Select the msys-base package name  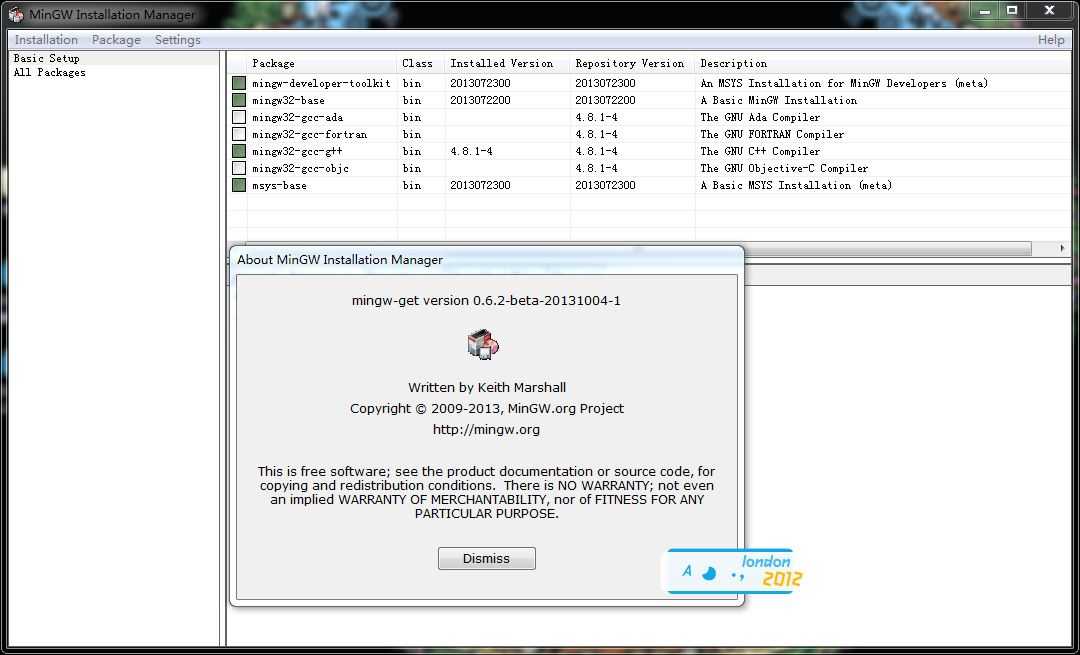279,185
